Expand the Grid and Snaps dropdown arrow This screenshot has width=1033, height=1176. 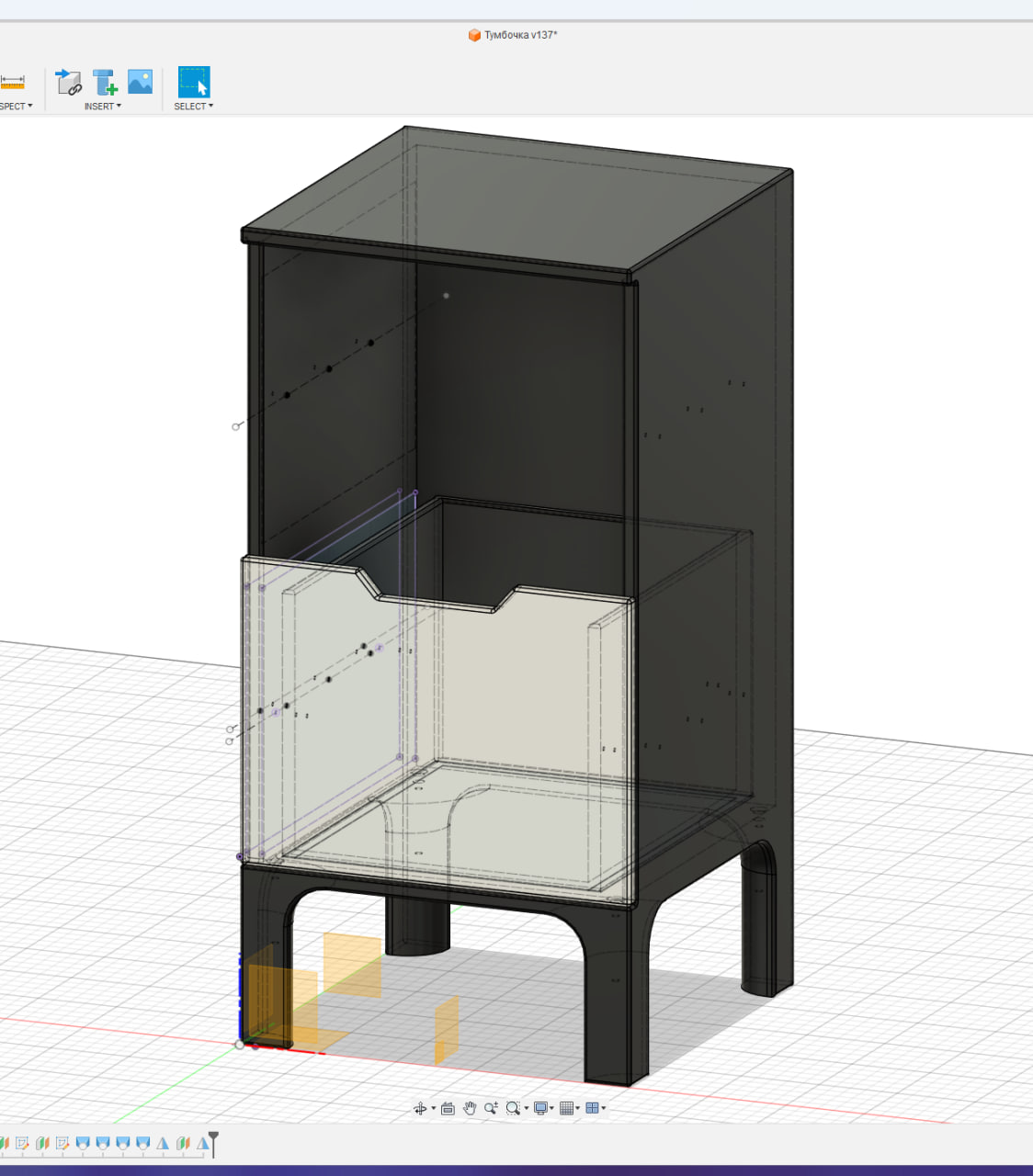pyautogui.click(x=578, y=1108)
